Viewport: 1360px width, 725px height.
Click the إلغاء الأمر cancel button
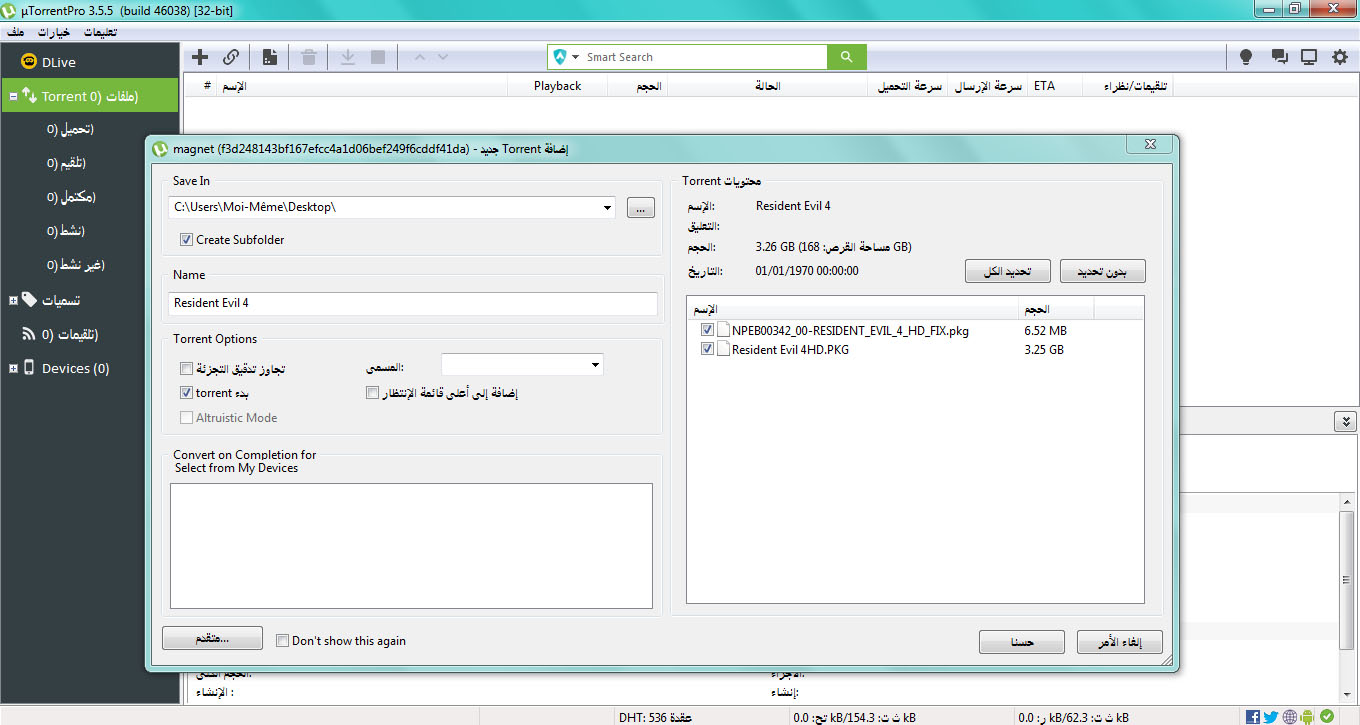1119,642
